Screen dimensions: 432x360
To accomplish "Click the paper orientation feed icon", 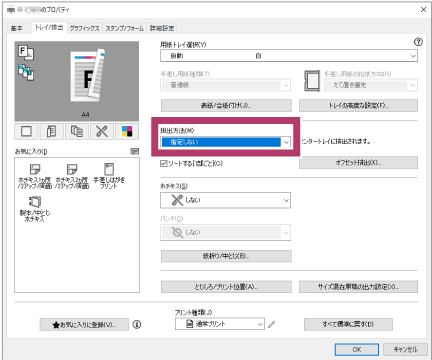I will (312, 81).
